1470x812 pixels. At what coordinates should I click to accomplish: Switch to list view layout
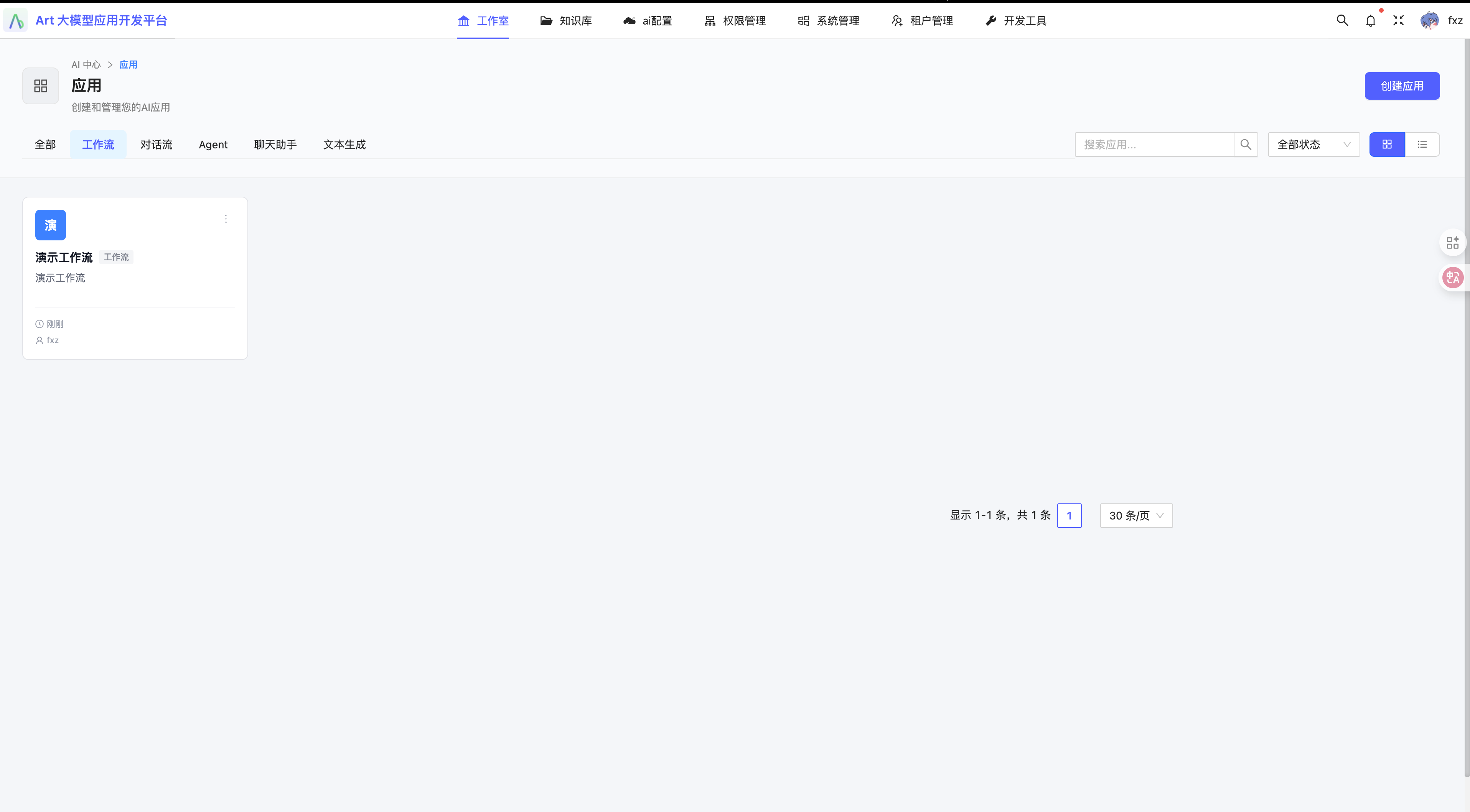point(1422,144)
